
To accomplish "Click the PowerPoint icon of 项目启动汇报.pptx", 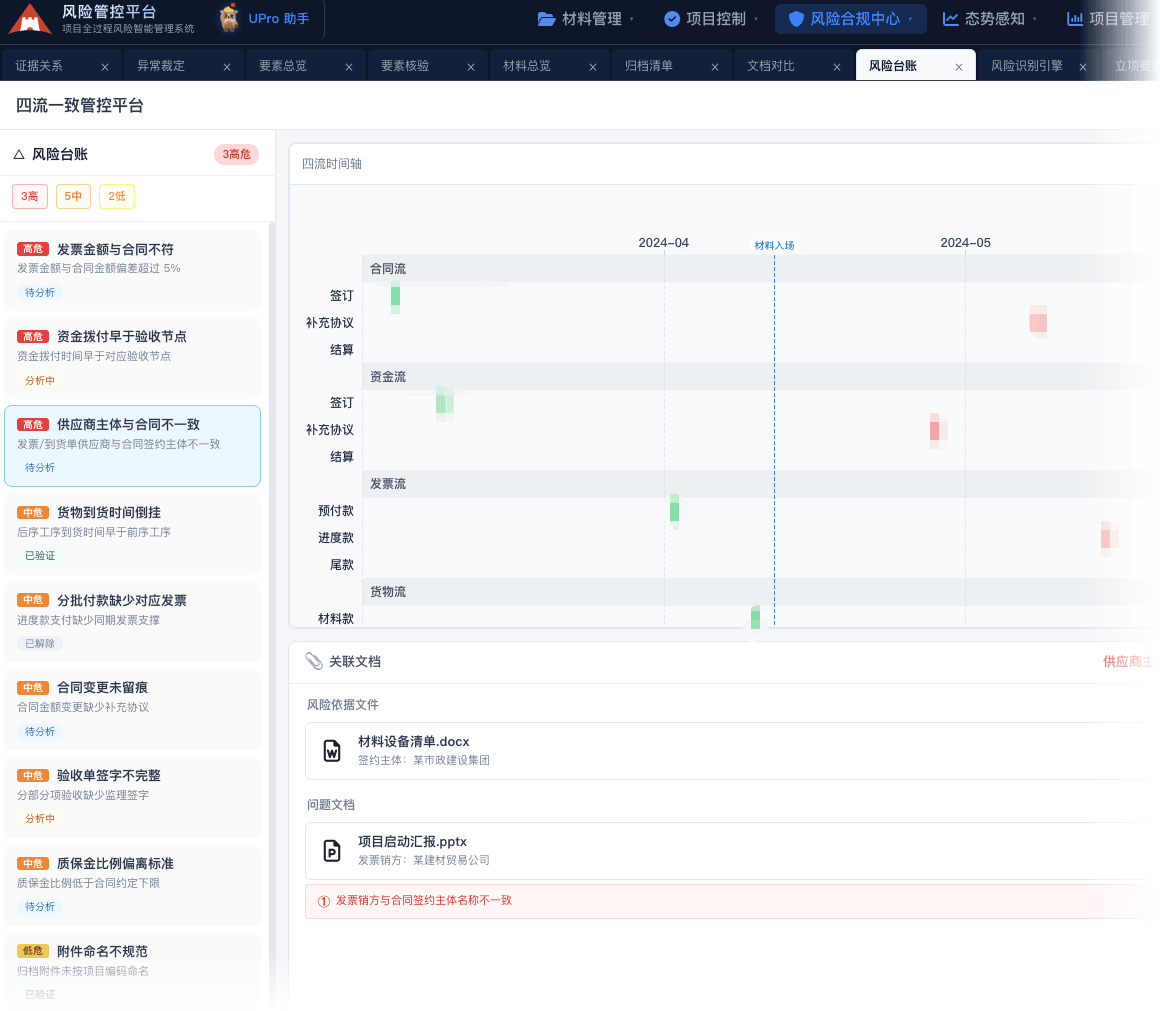I will coord(332,851).
